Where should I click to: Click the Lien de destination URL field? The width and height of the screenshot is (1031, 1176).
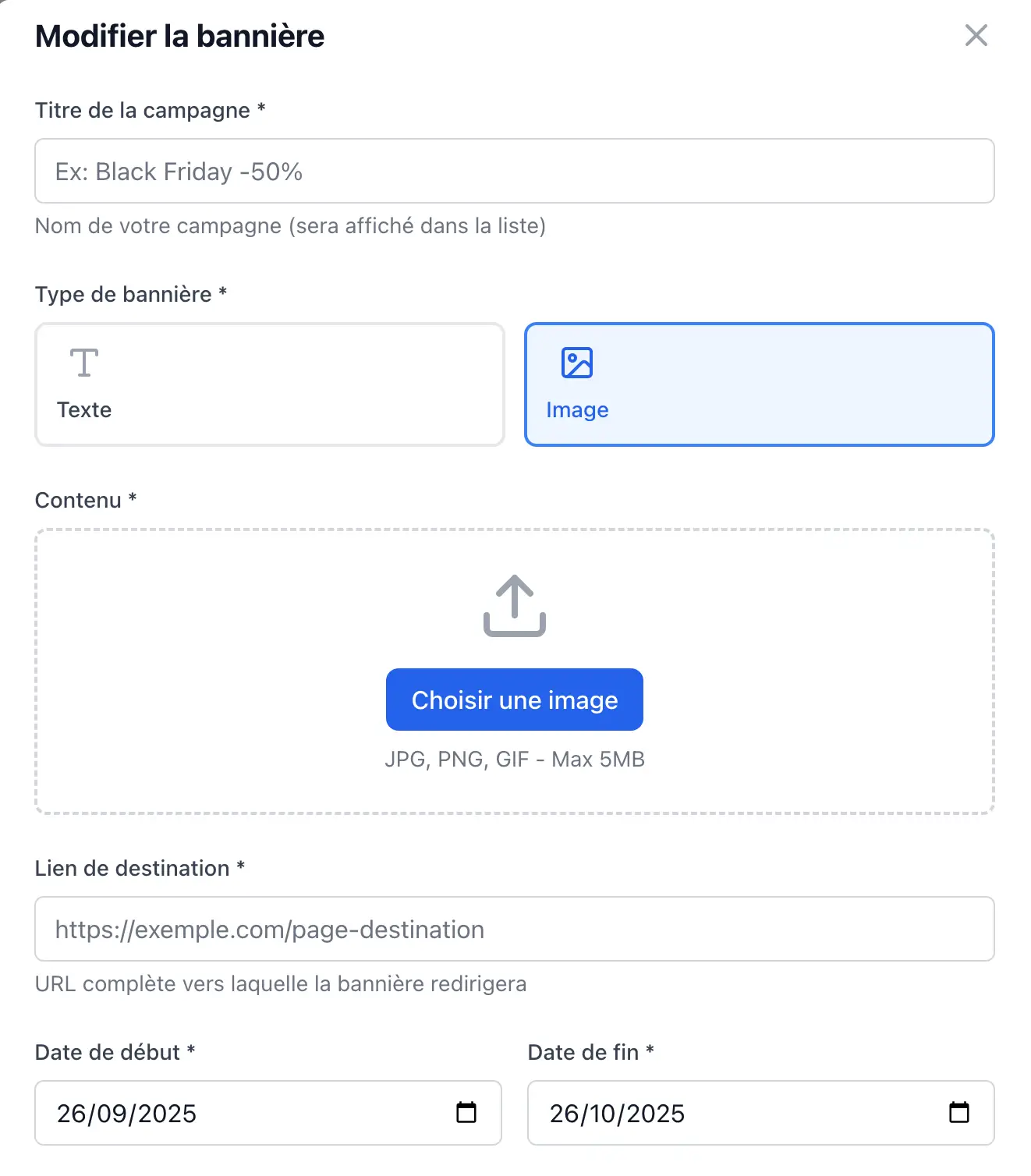[x=515, y=929]
